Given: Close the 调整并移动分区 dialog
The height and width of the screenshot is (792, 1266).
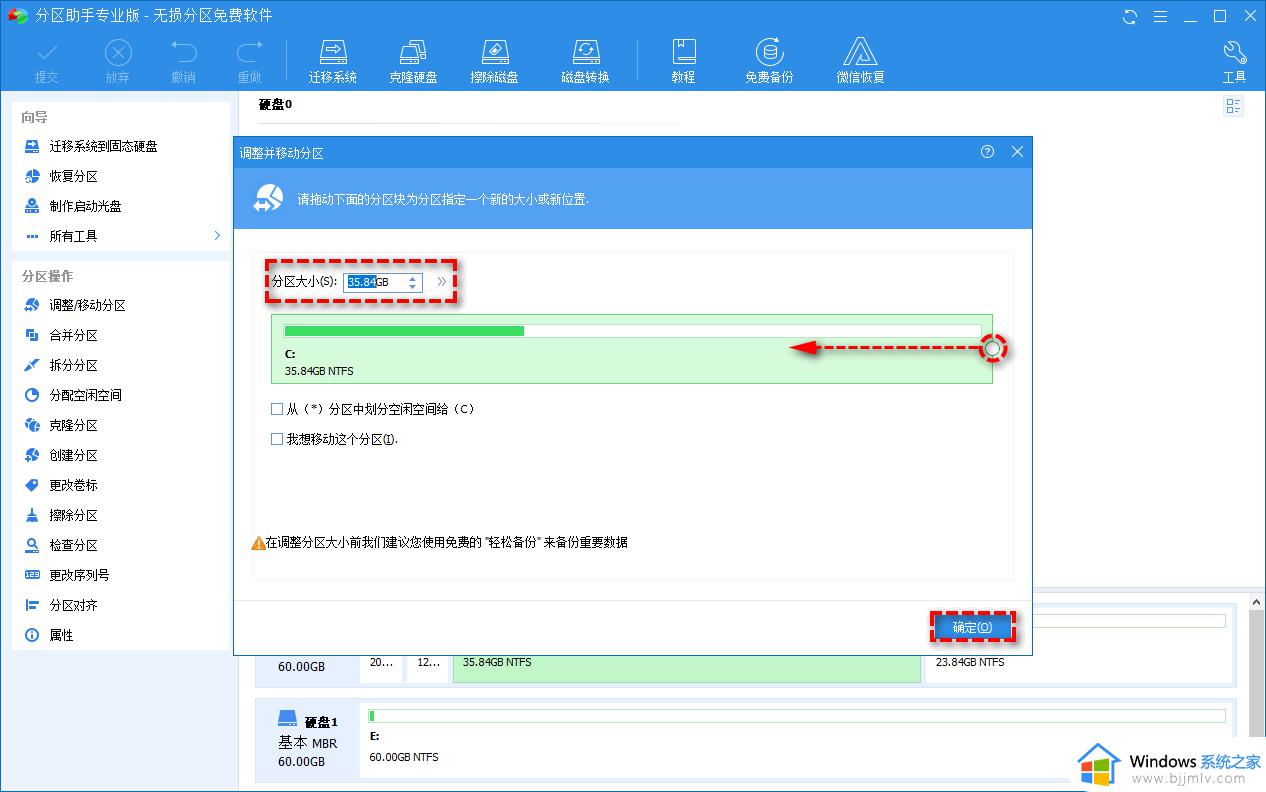Looking at the screenshot, I should [x=1017, y=152].
